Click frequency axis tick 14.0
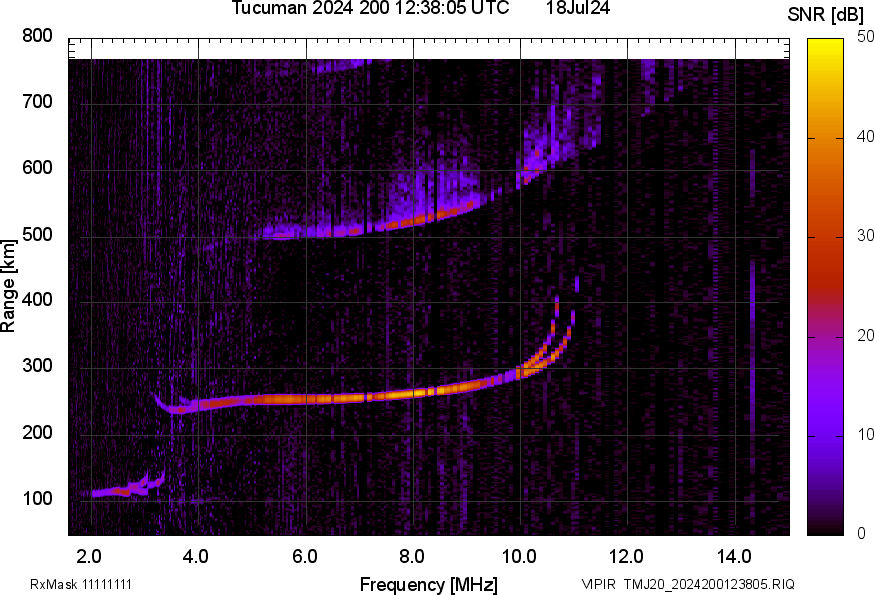Viewport: 874px width, 595px height. [x=734, y=556]
